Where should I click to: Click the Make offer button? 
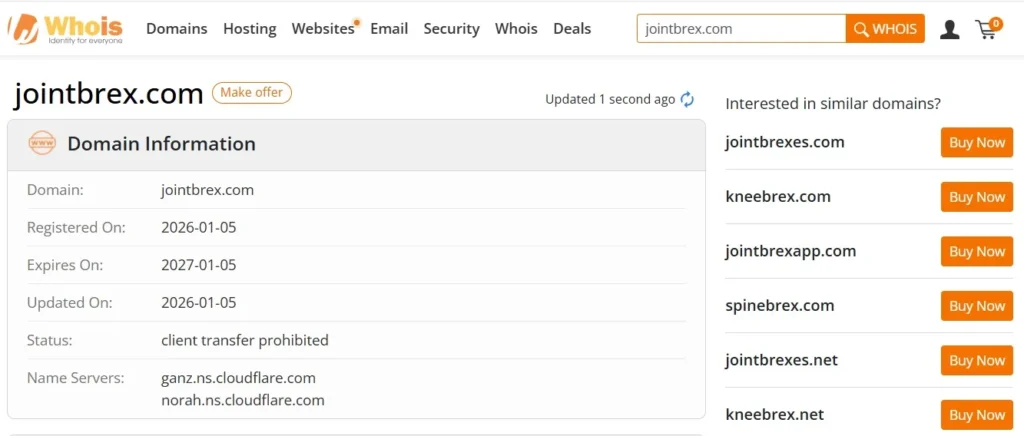click(x=251, y=93)
